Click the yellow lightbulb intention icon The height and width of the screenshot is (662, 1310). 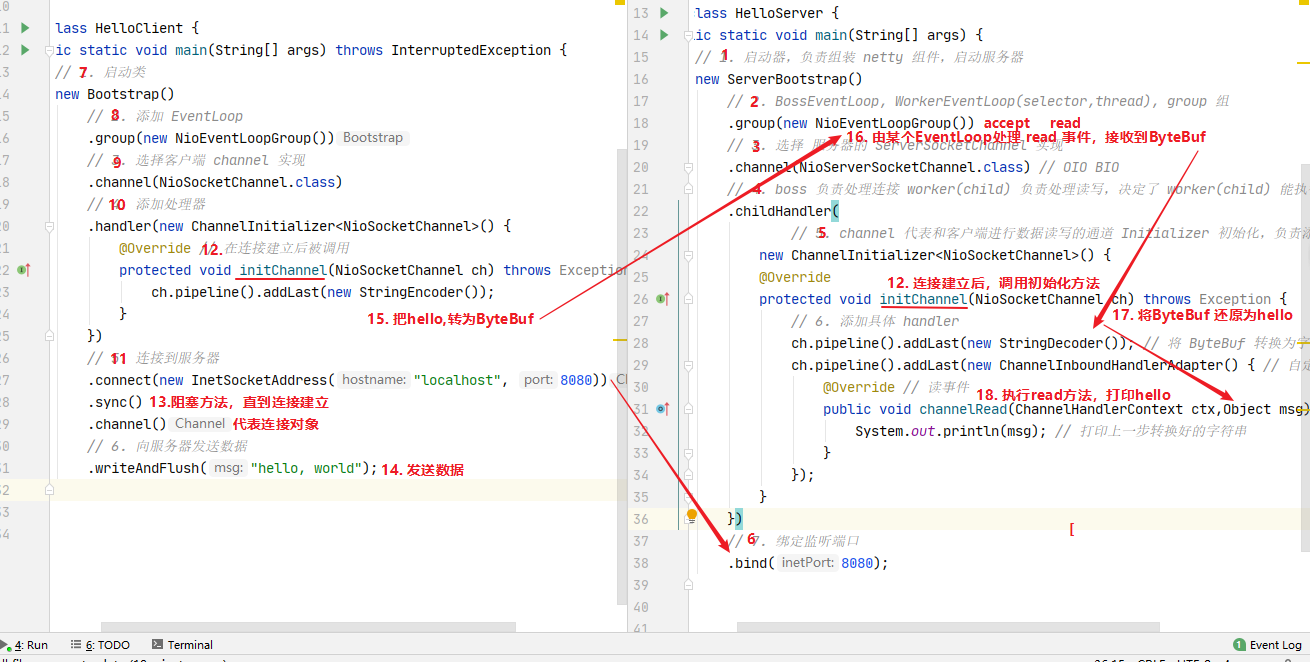[691, 517]
